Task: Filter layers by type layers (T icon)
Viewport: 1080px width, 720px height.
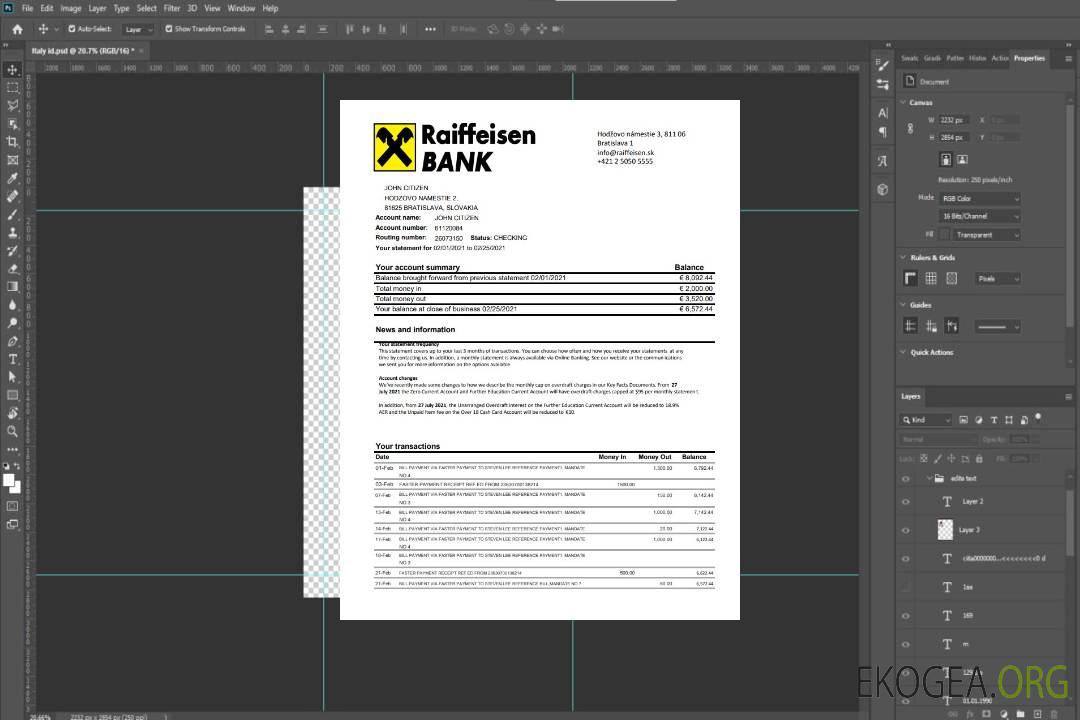Action: coord(994,420)
